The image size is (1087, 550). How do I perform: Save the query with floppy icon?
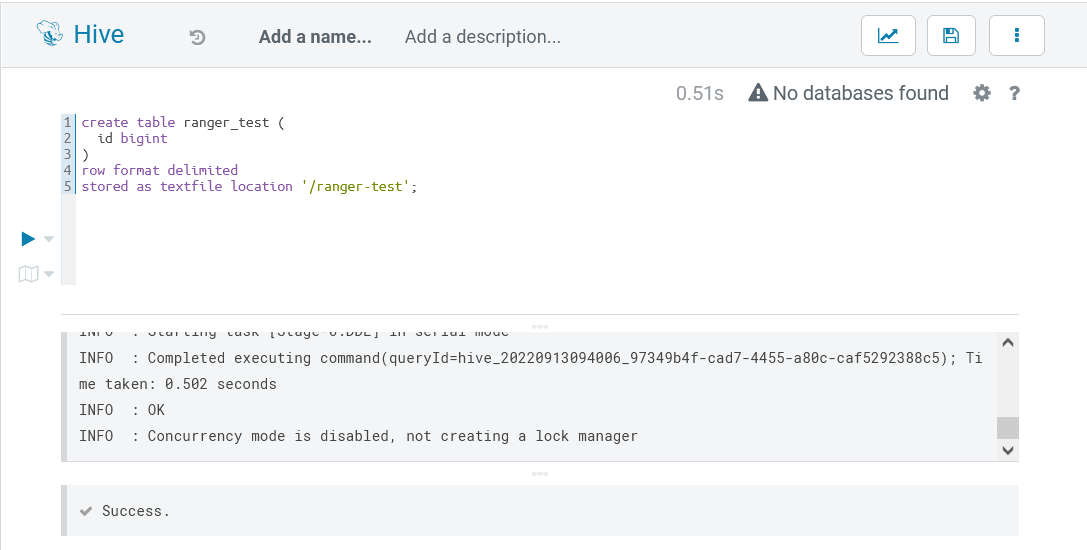pos(951,36)
